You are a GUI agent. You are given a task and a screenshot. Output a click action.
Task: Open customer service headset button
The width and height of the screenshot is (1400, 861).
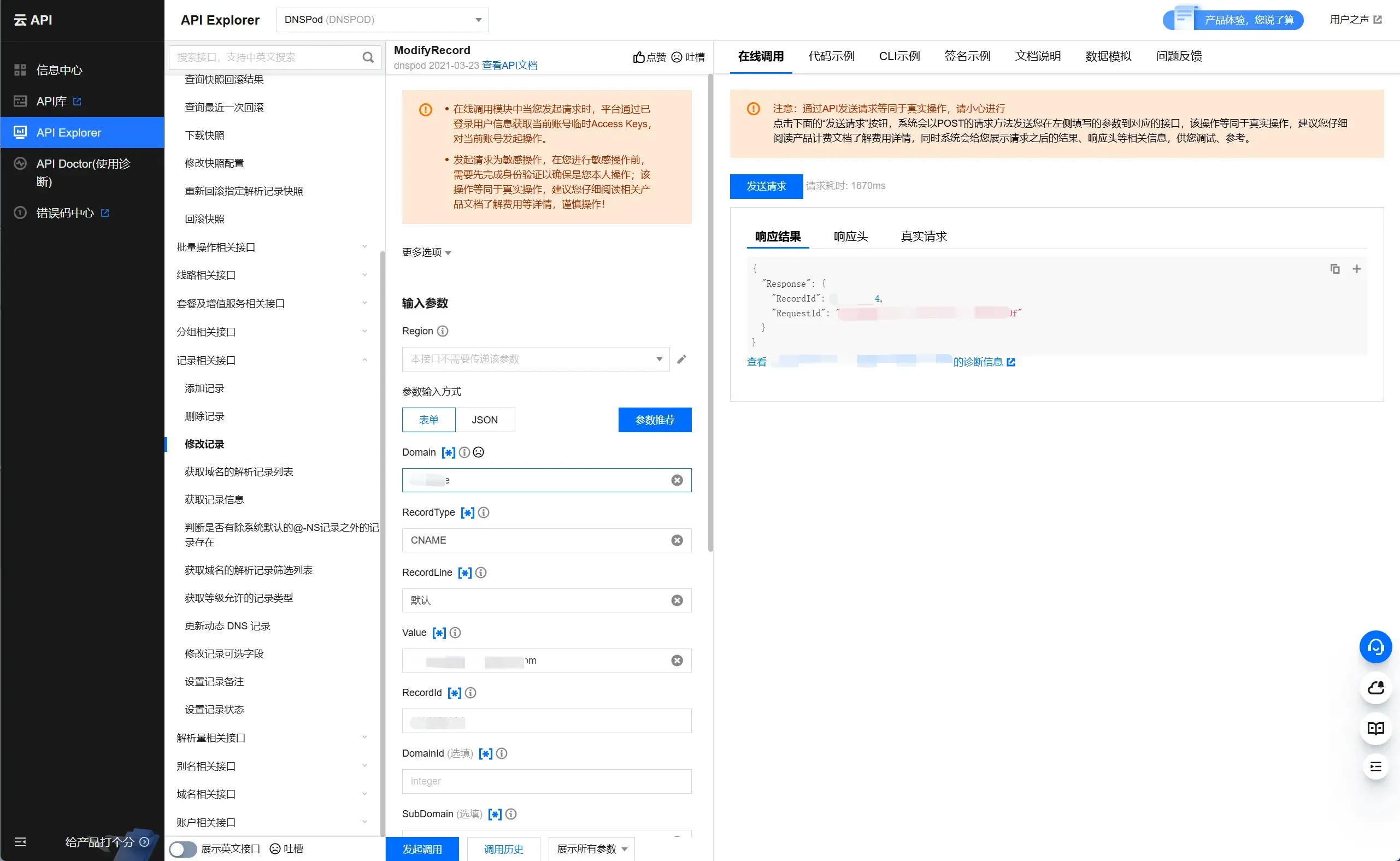(1375, 647)
